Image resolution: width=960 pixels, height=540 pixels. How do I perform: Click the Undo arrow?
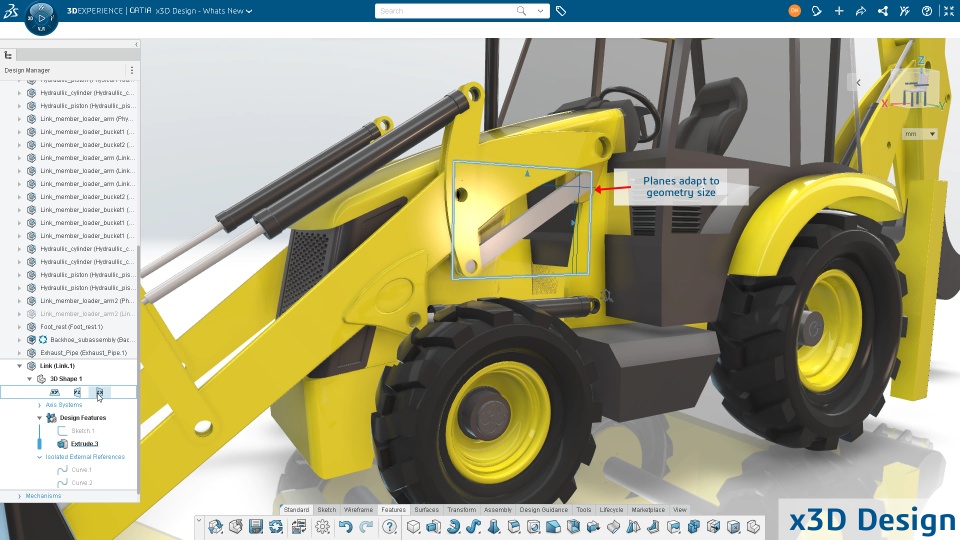(346, 527)
